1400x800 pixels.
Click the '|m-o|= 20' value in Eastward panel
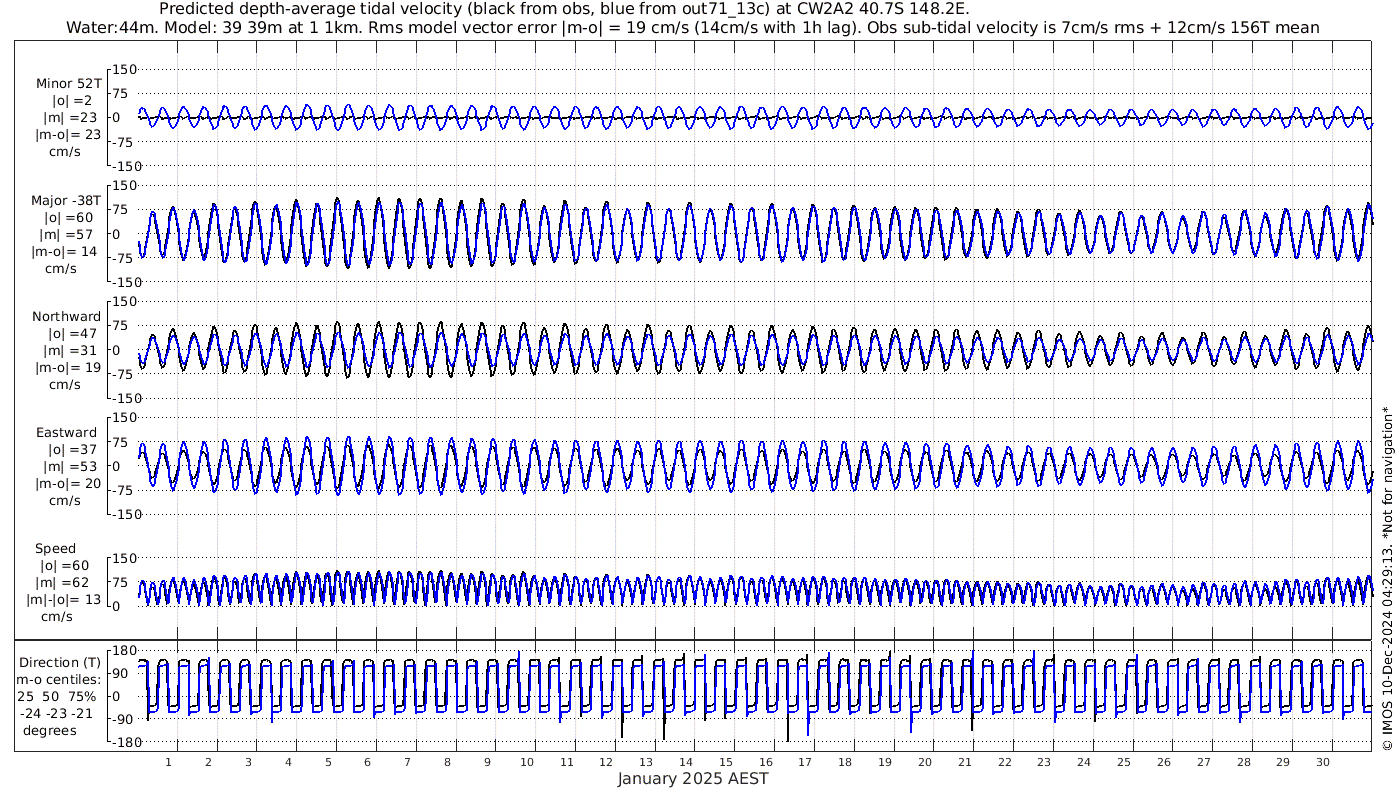tap(66, 484)
